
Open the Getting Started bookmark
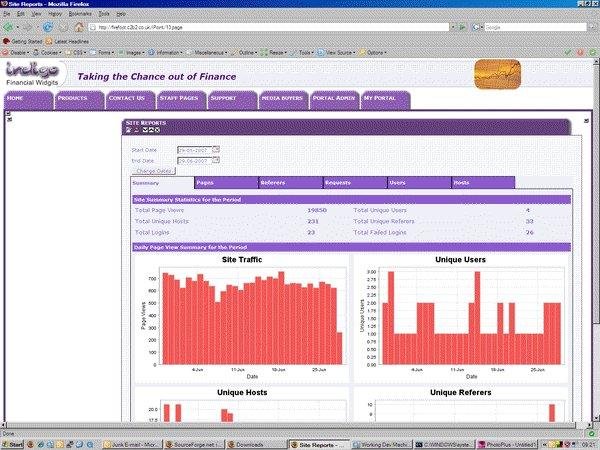pos(23,41)
